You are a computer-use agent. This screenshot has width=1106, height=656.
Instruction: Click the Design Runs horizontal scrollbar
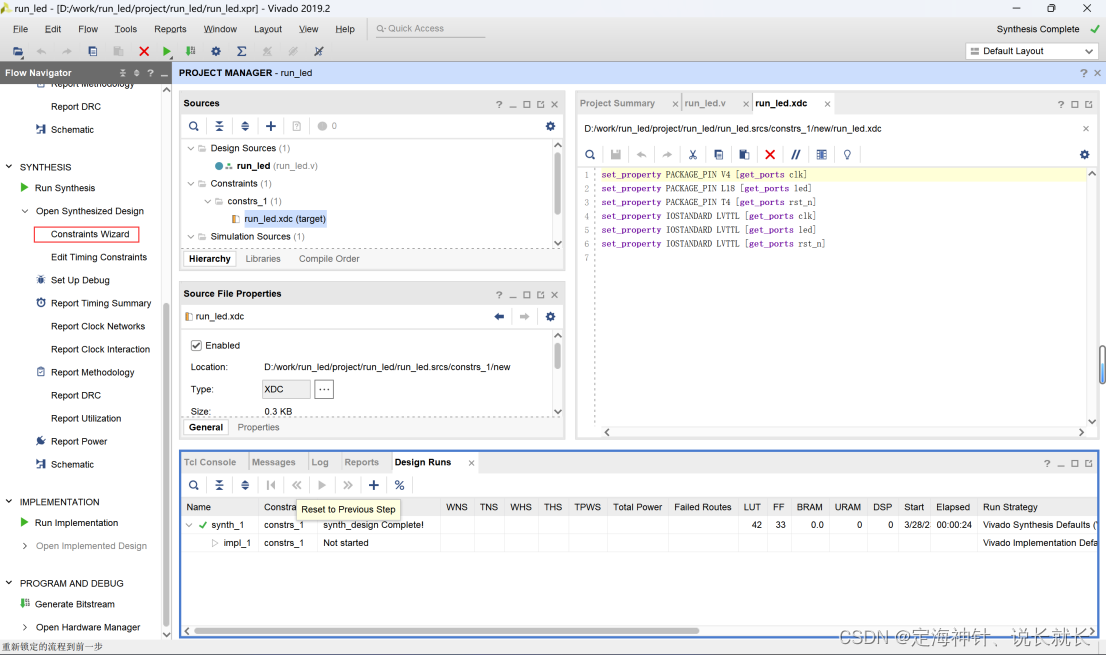446,631
